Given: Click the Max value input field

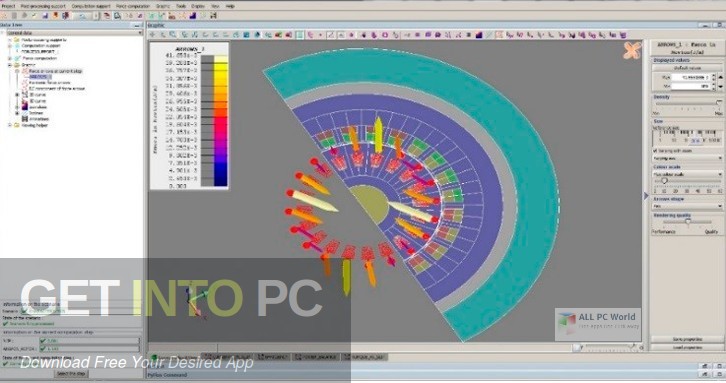Looking at the screenshot, I should [x=690, y=77].
